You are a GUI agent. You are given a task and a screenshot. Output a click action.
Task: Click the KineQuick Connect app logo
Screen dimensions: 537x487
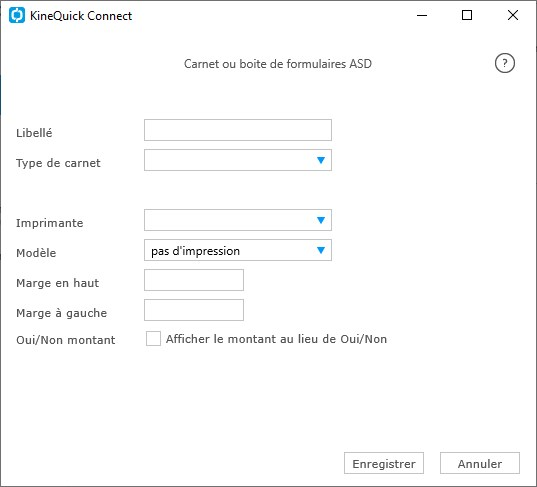17,15
